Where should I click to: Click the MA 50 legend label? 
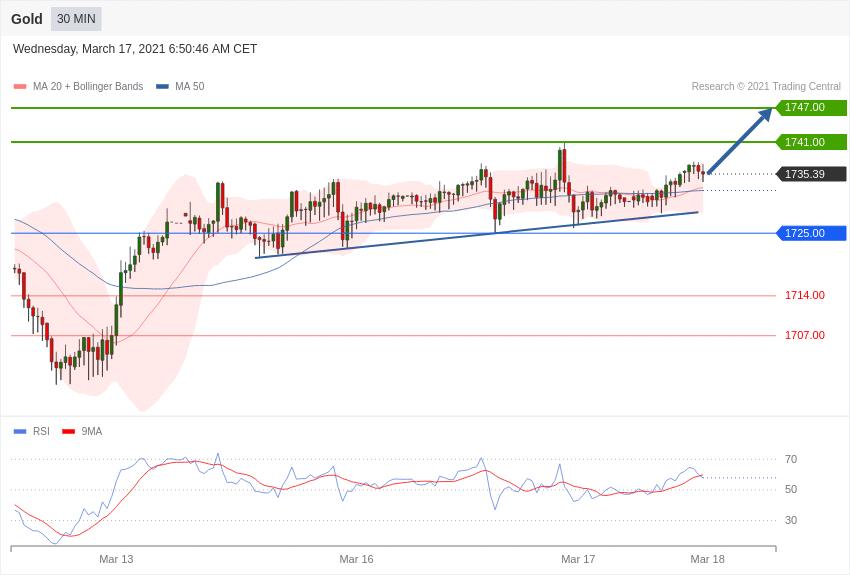tap(190, 86)
